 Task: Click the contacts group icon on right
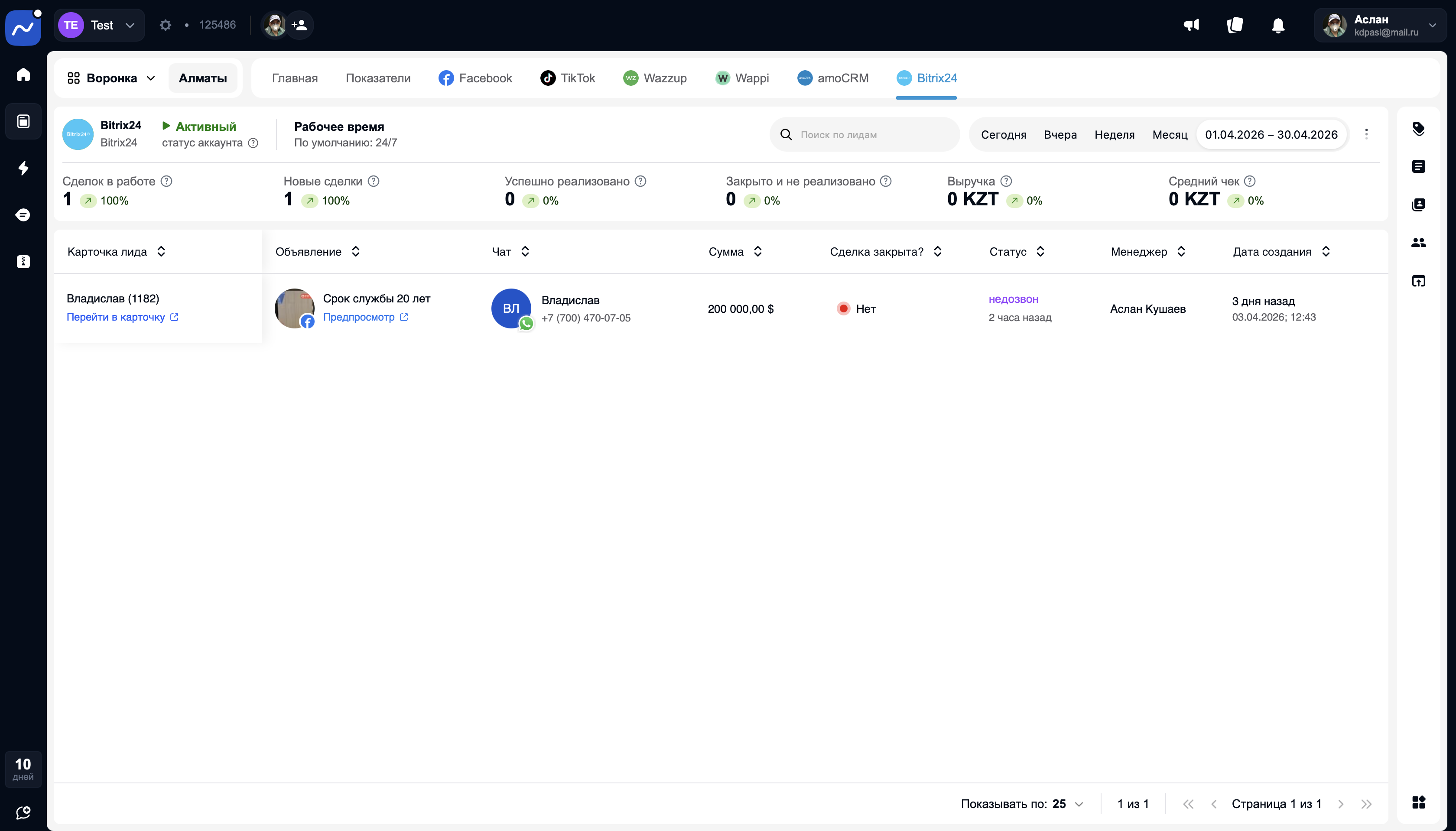1418,243
